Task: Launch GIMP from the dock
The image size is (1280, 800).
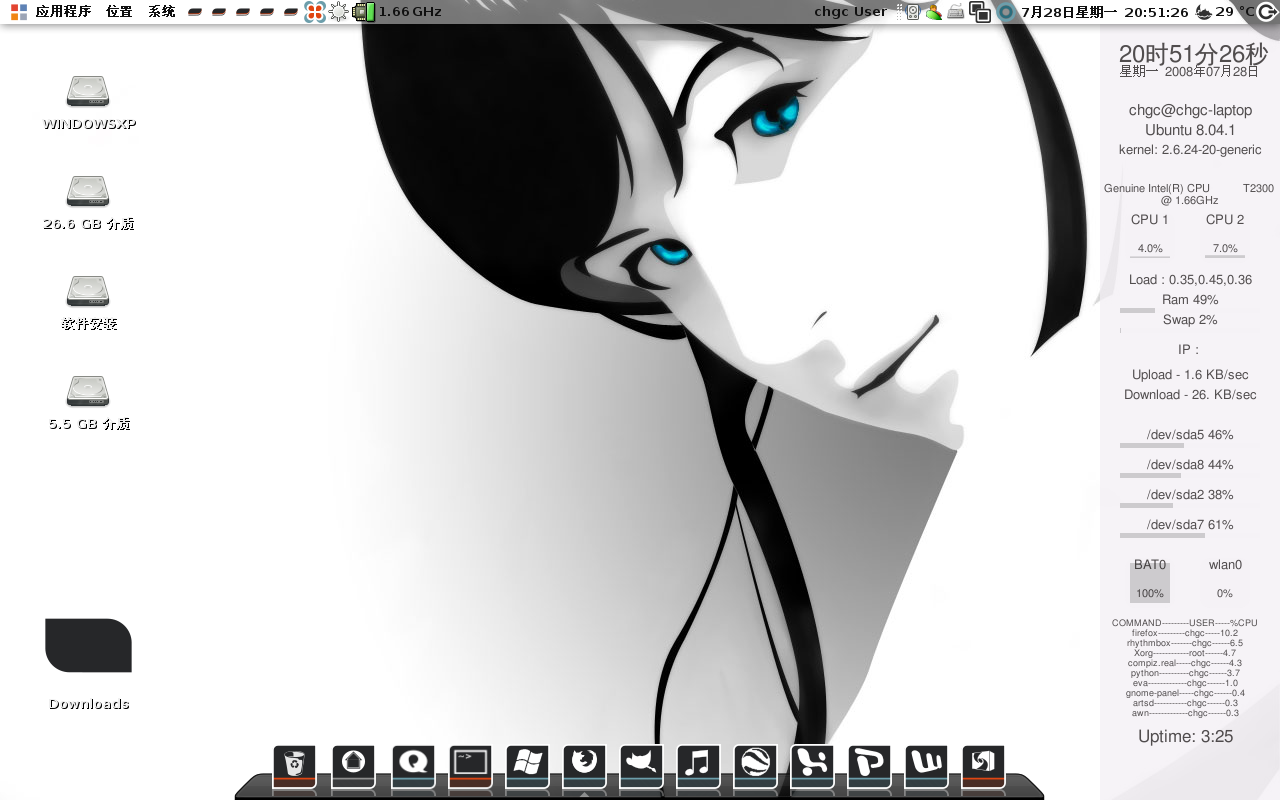Action: tap(641, 766)
